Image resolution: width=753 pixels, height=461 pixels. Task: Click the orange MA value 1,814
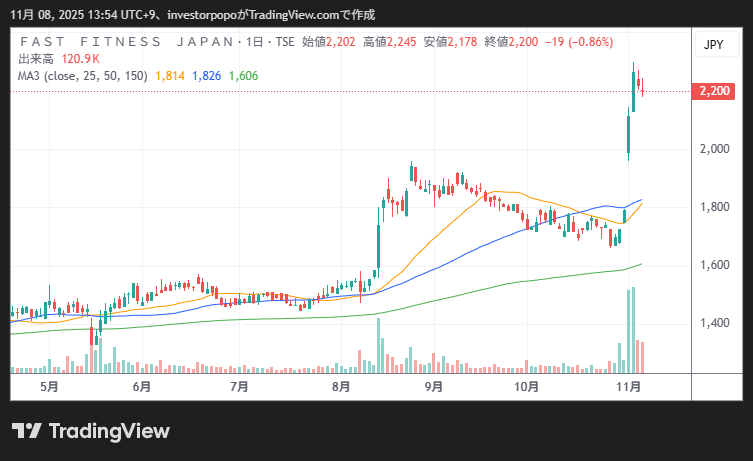[170, 75]
